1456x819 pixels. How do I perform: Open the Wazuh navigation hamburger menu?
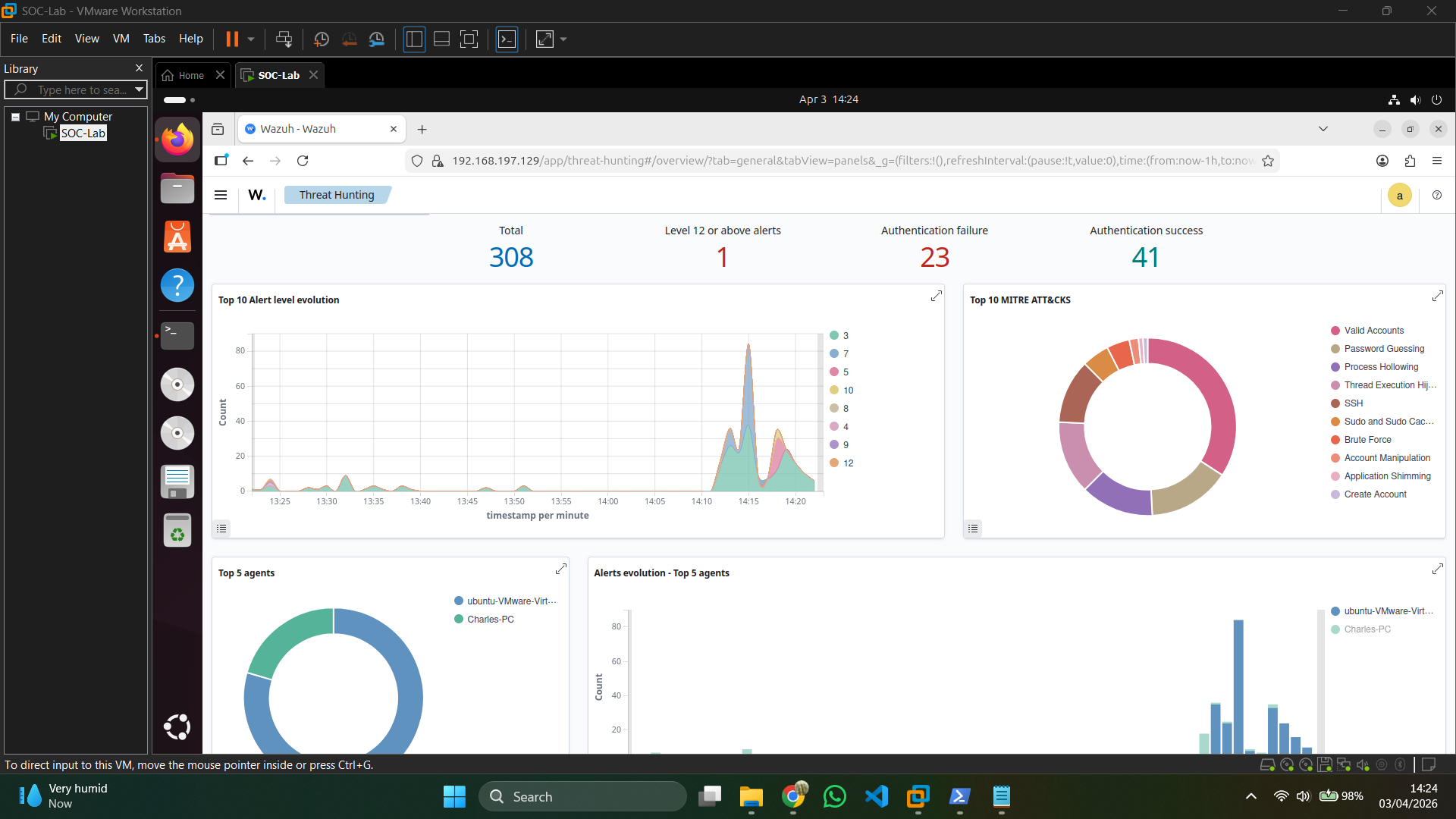tap(221, 195)
